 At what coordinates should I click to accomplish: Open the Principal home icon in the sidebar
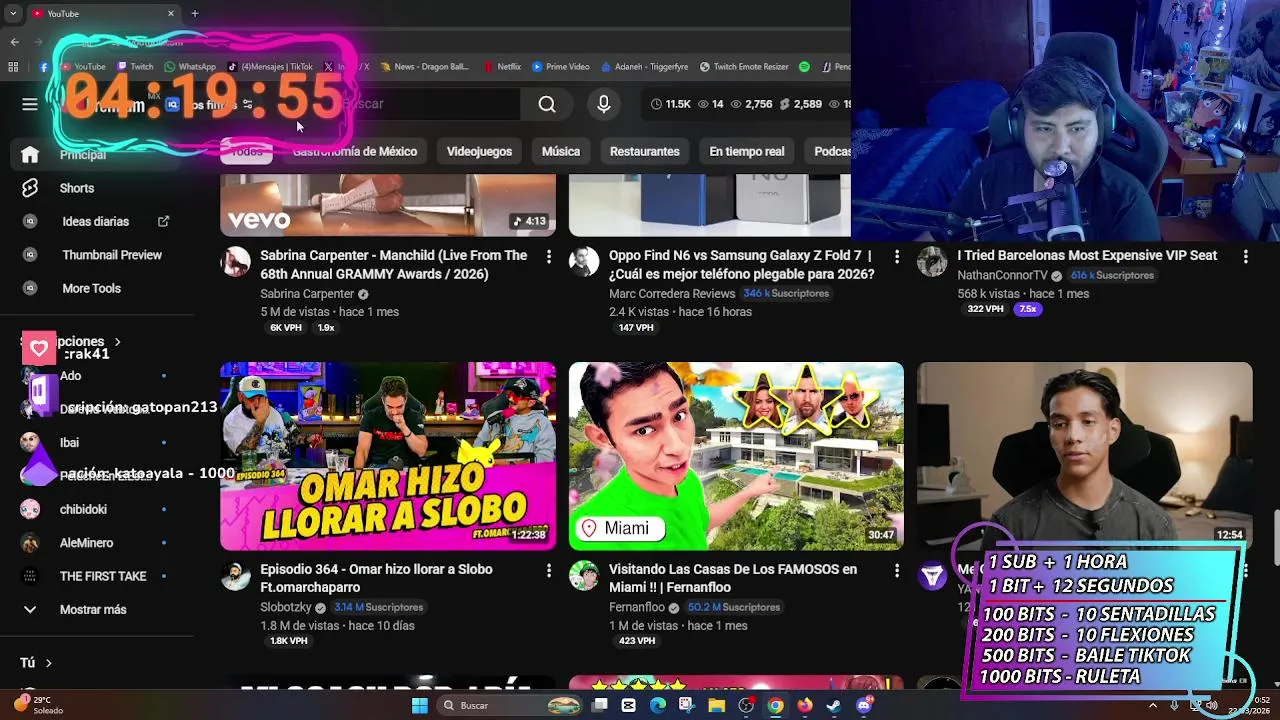[x=30, y=154]
